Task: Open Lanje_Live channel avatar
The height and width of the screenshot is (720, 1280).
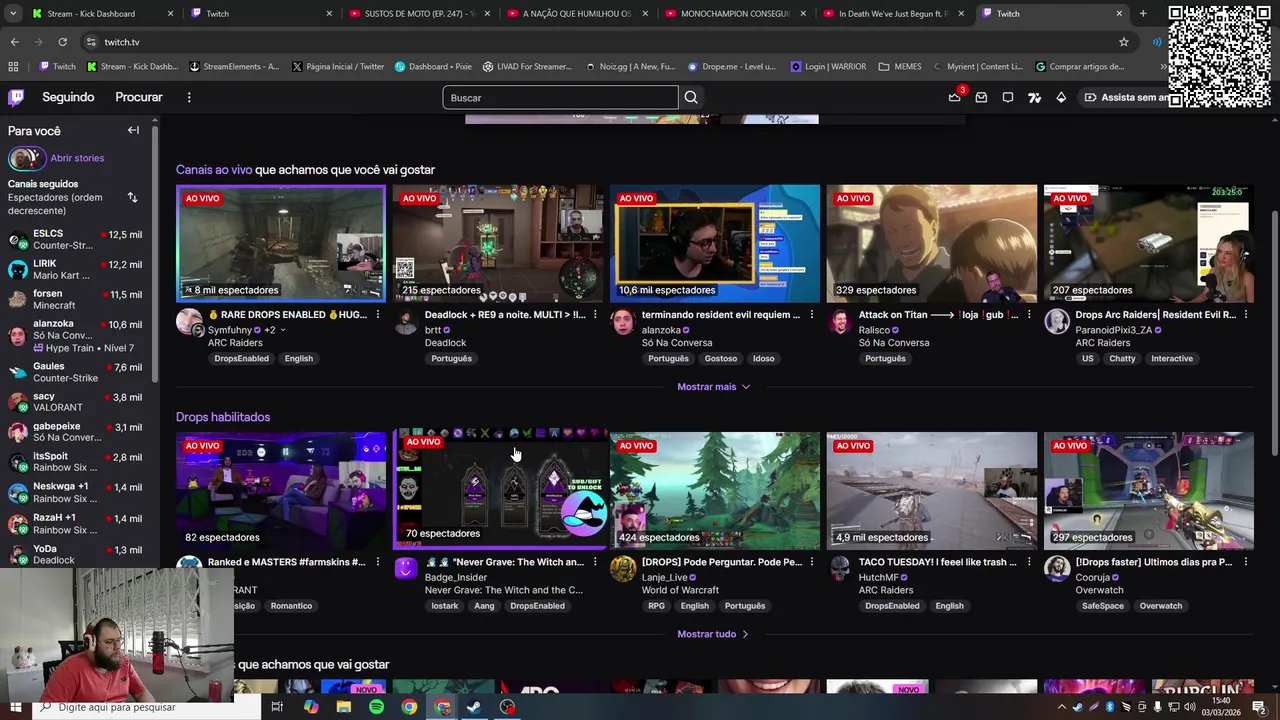Action: tap(623, 569)
